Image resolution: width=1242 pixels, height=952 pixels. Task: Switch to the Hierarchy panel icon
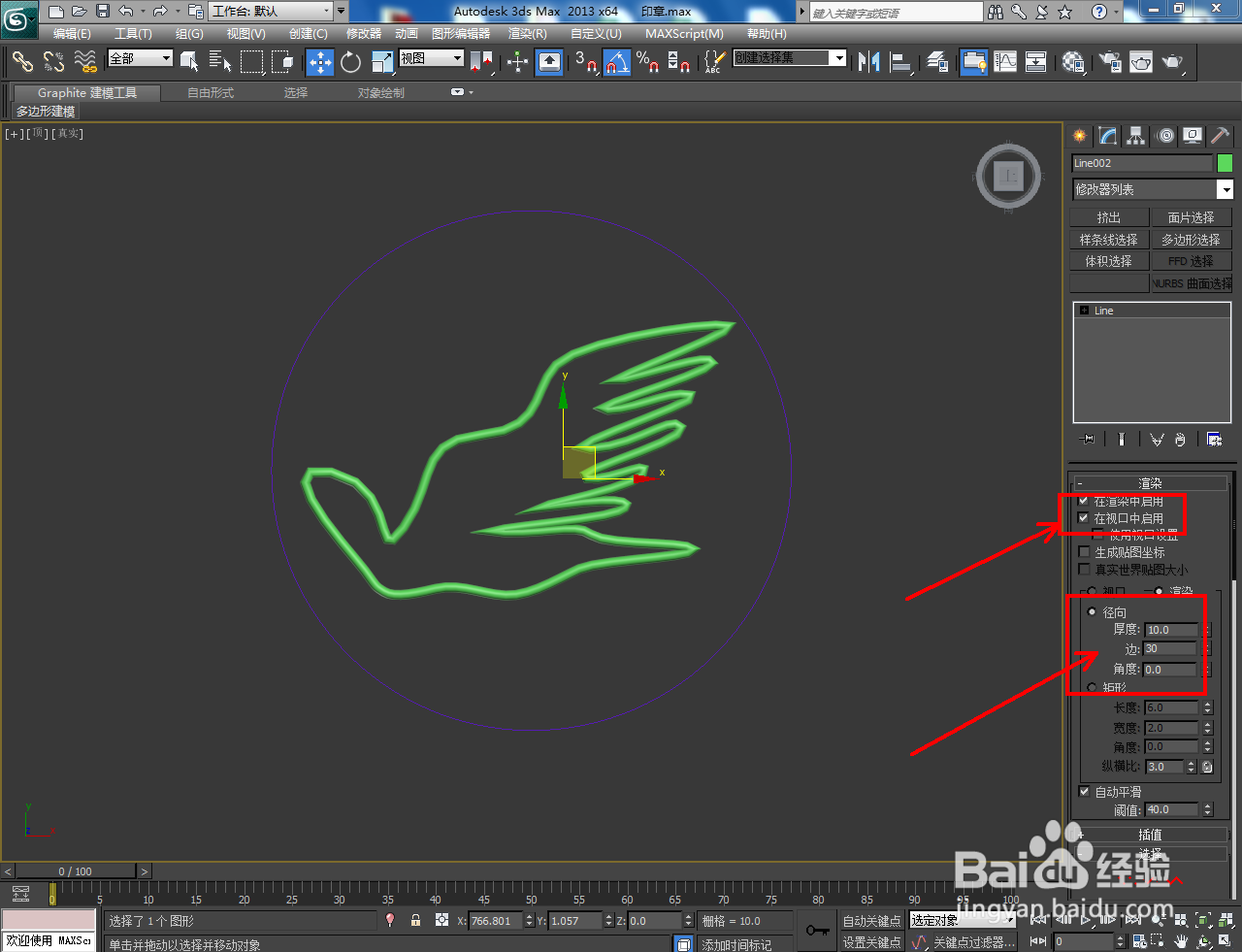tap(1134, 136)
